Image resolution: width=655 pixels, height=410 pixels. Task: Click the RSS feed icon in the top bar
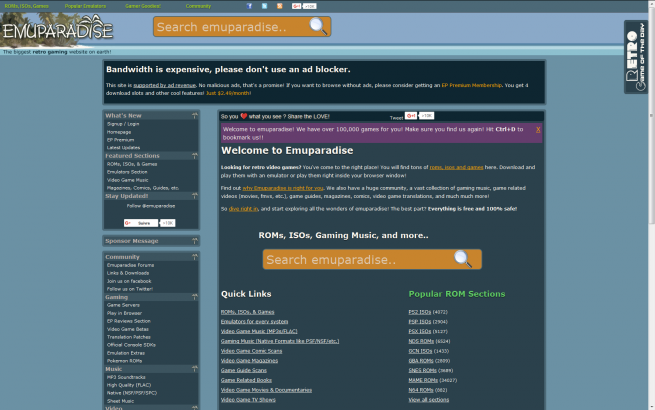click(x=279, y=5)
